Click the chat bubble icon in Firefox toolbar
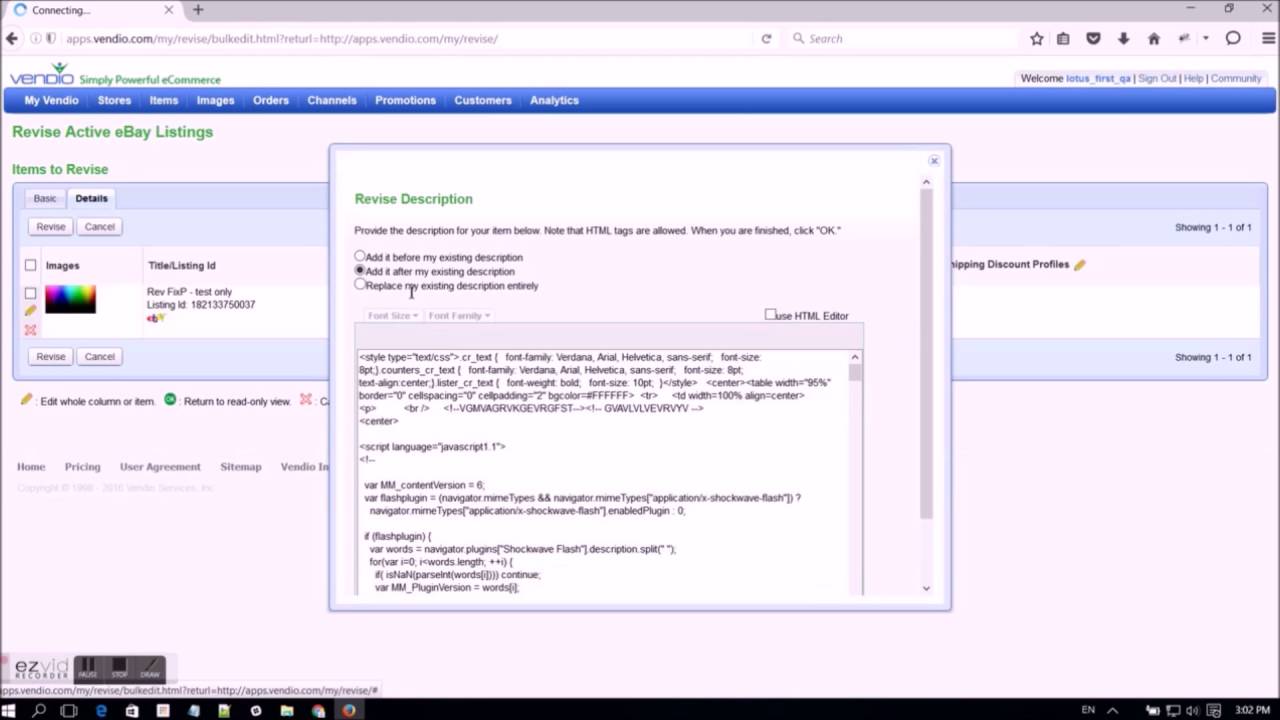1280x720 pixels. tap(1233, 38)
